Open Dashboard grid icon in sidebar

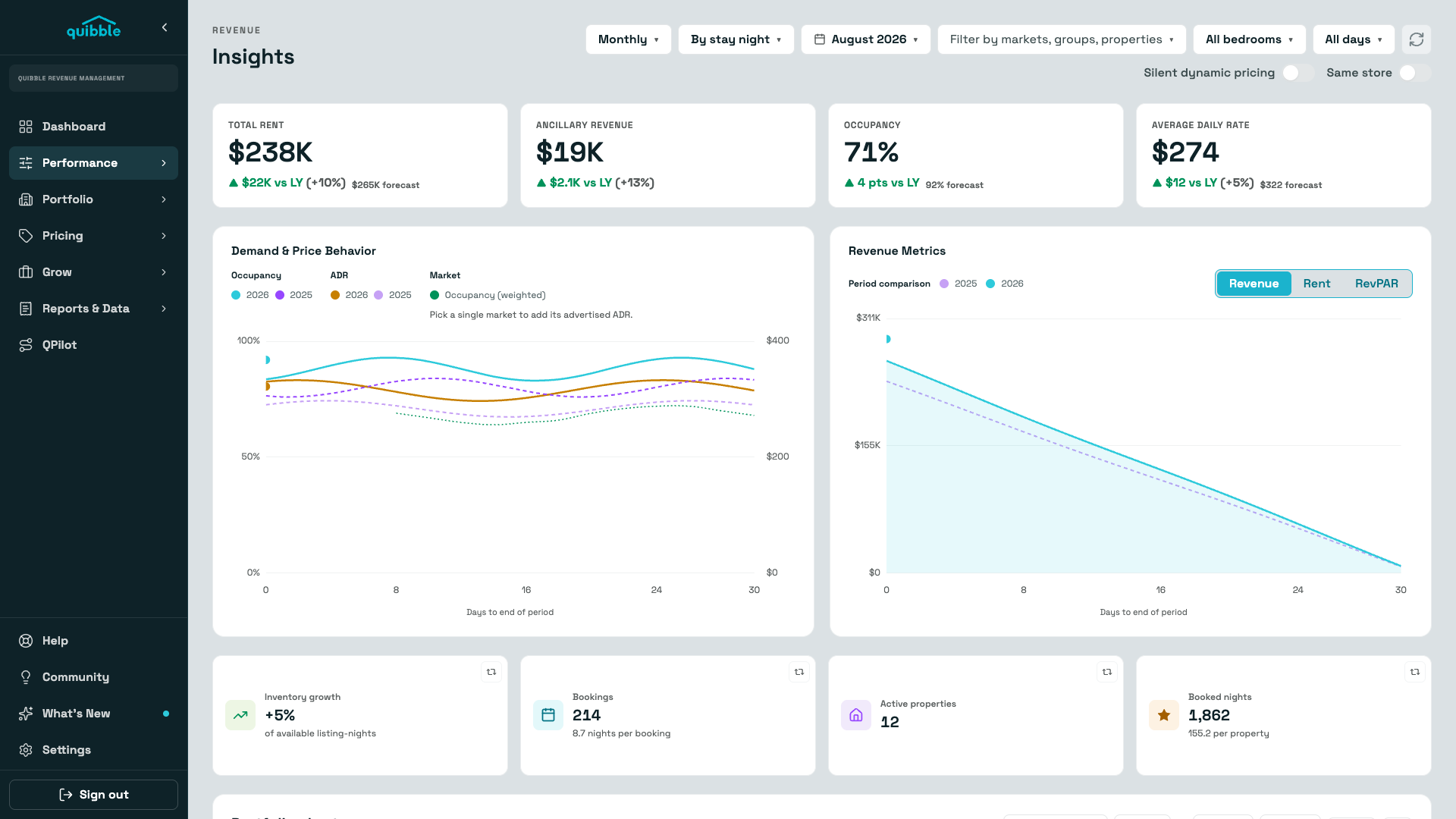point(26,127)
